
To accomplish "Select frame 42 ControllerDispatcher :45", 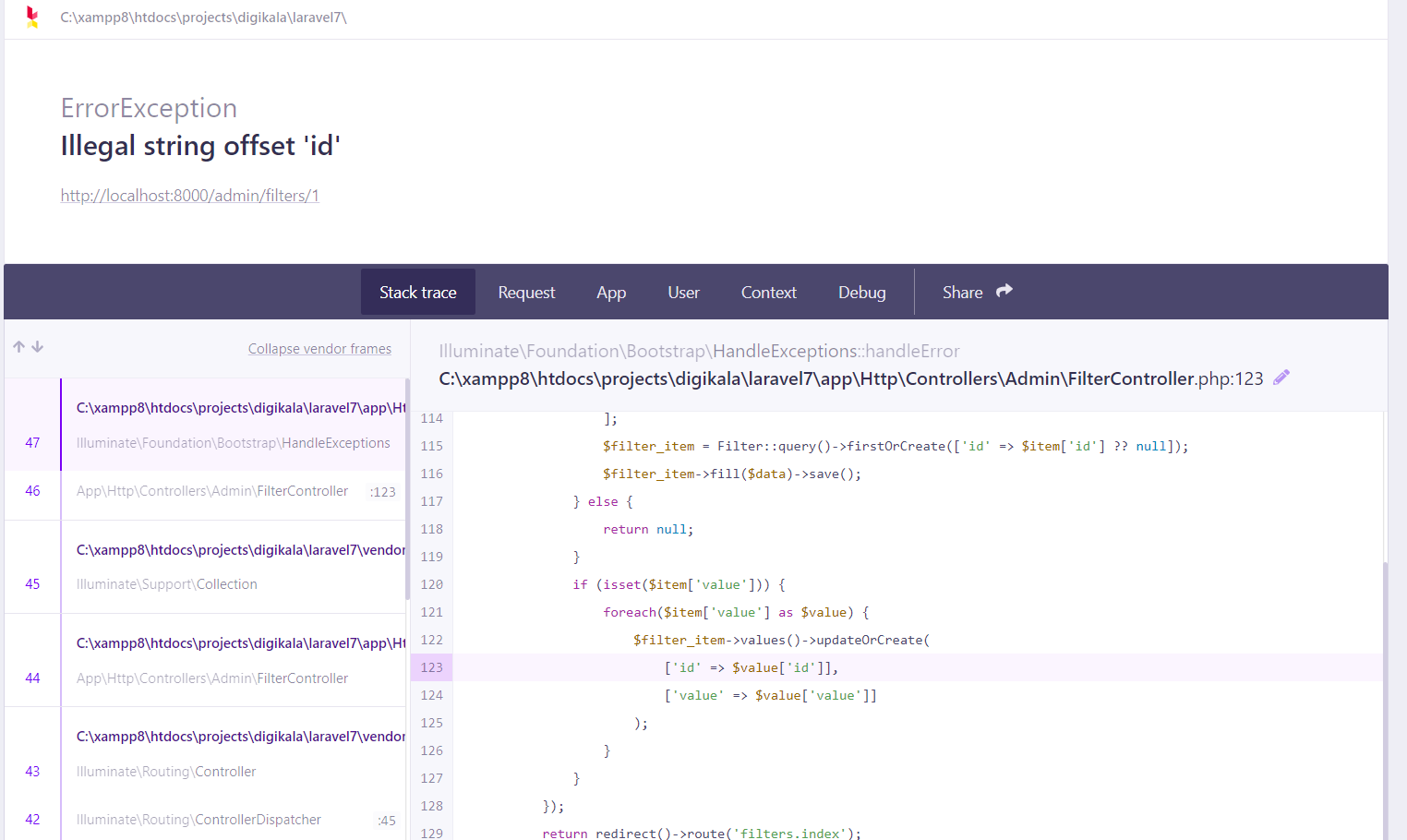I will 205,820.
